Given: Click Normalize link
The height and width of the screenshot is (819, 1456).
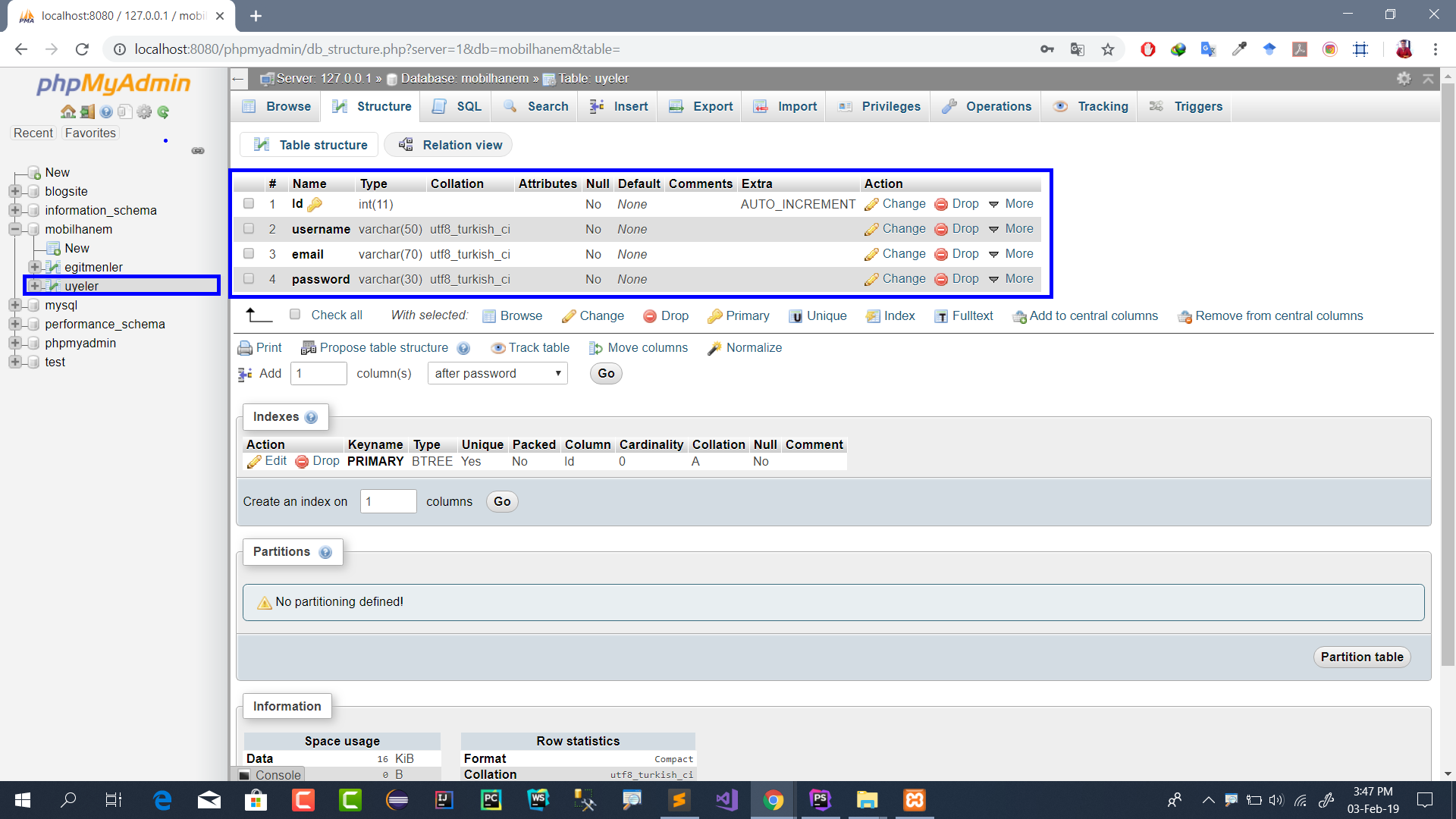Looking at the screenshot, I should 745,348.
